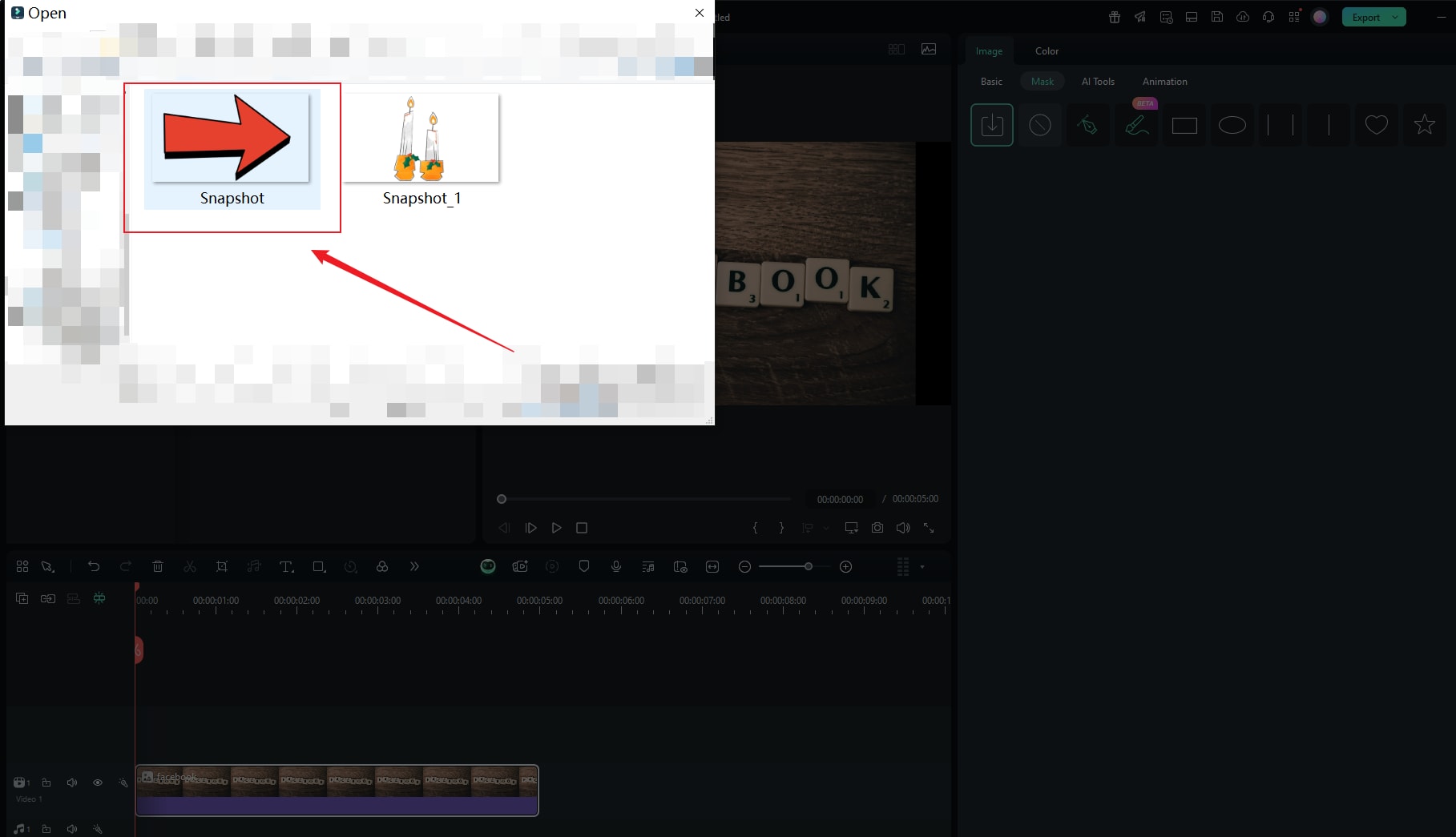Screen dimensions: 1456x837
Task: Toggle preview volume speaker
Action: click(x=903, y=528)
